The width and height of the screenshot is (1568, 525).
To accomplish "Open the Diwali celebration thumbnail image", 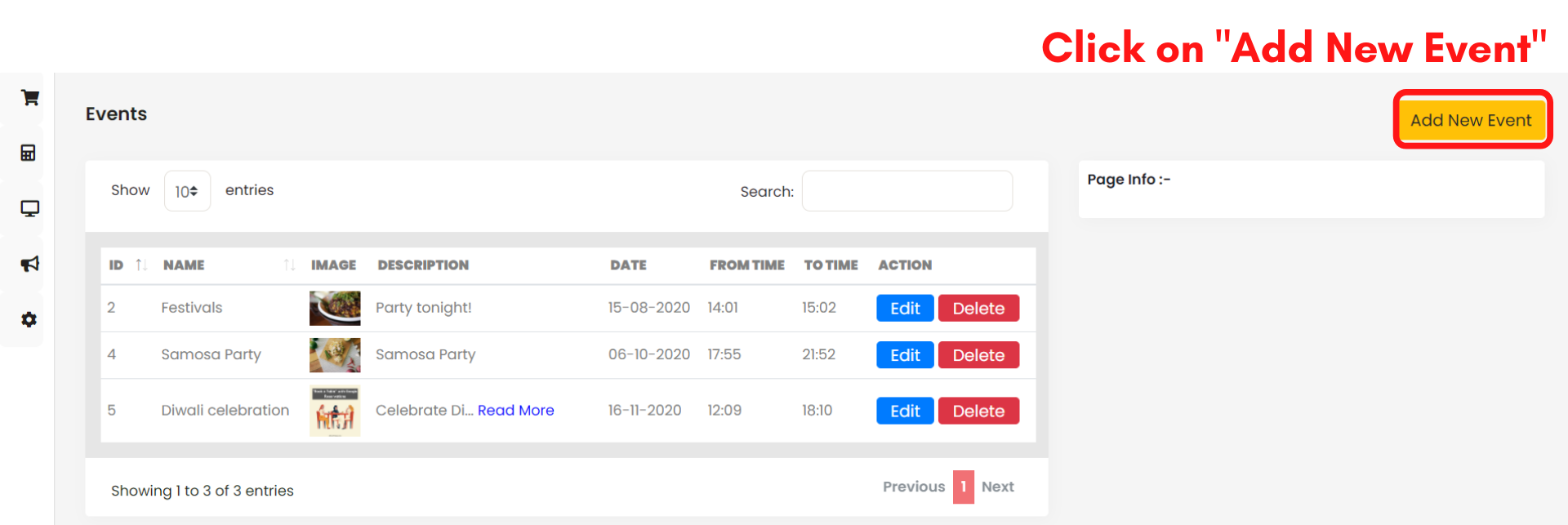I will click(x=335, y=411).
